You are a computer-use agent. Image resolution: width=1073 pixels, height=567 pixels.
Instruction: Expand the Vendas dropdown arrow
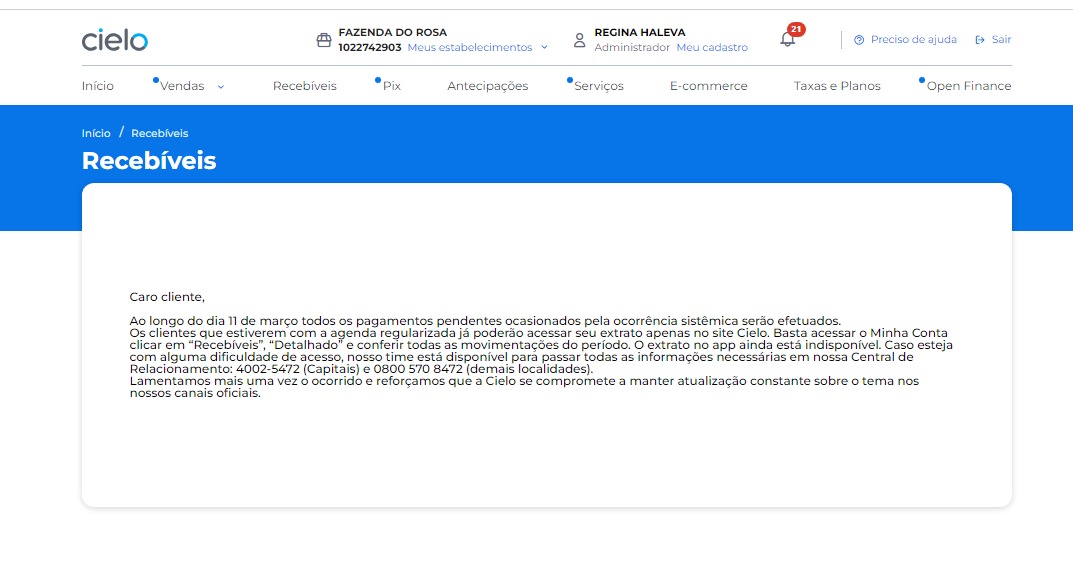pyautogui.click(x=221, y=87)
